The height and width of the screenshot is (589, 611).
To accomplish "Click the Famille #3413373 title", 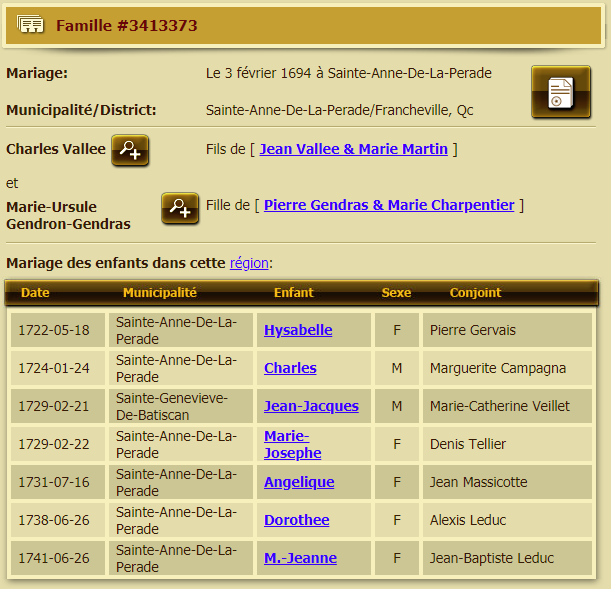I will [127, 26].
